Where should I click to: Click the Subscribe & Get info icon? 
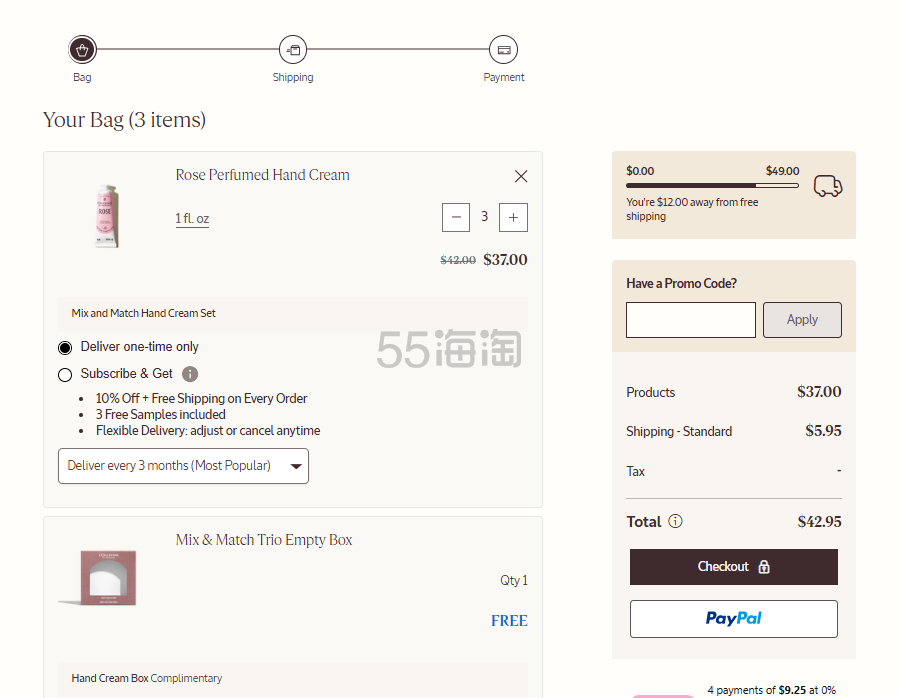[x=190, y=374]
